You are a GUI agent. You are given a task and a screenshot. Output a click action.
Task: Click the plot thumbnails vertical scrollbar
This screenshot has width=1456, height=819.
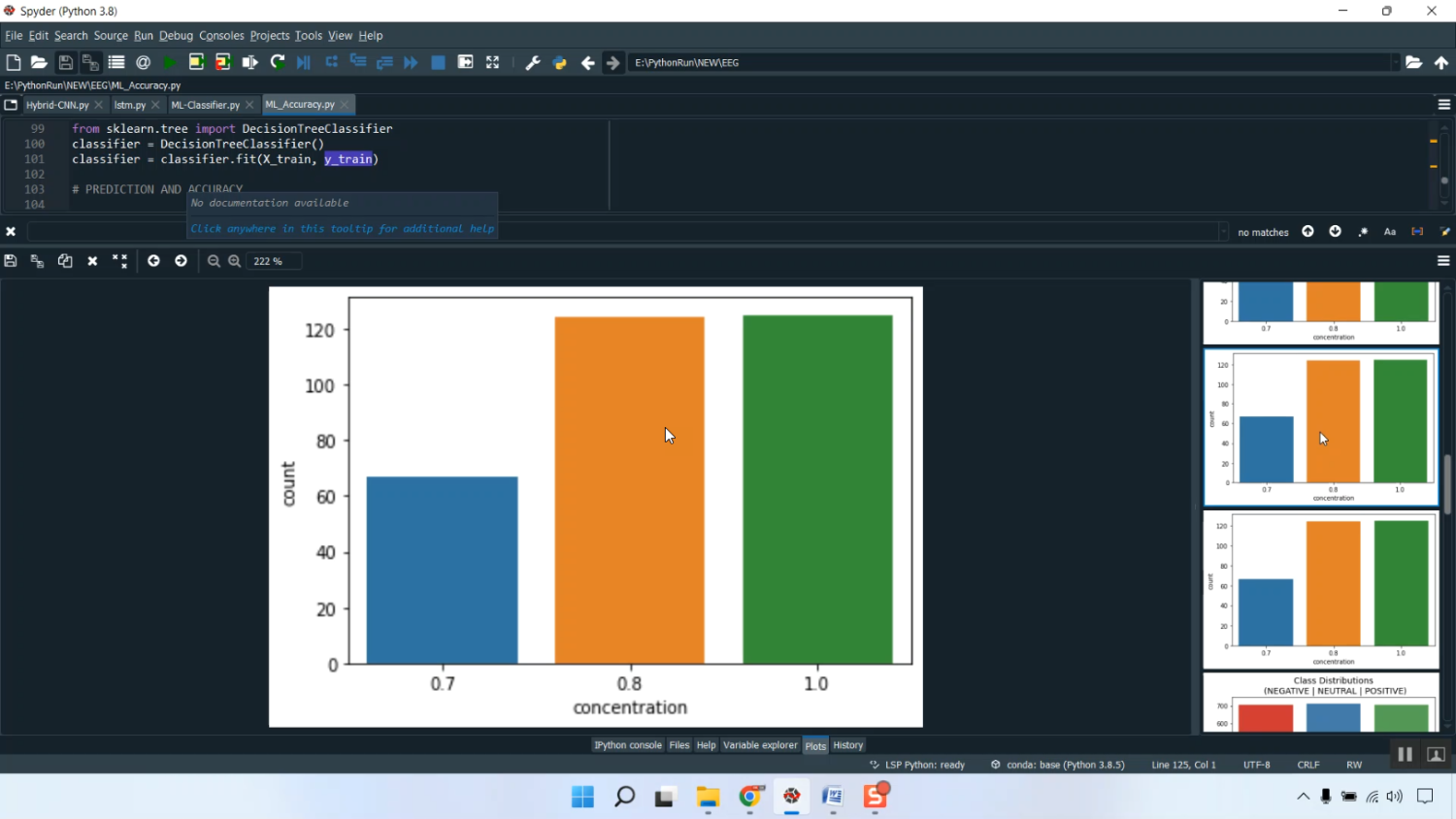(1447, 483)
